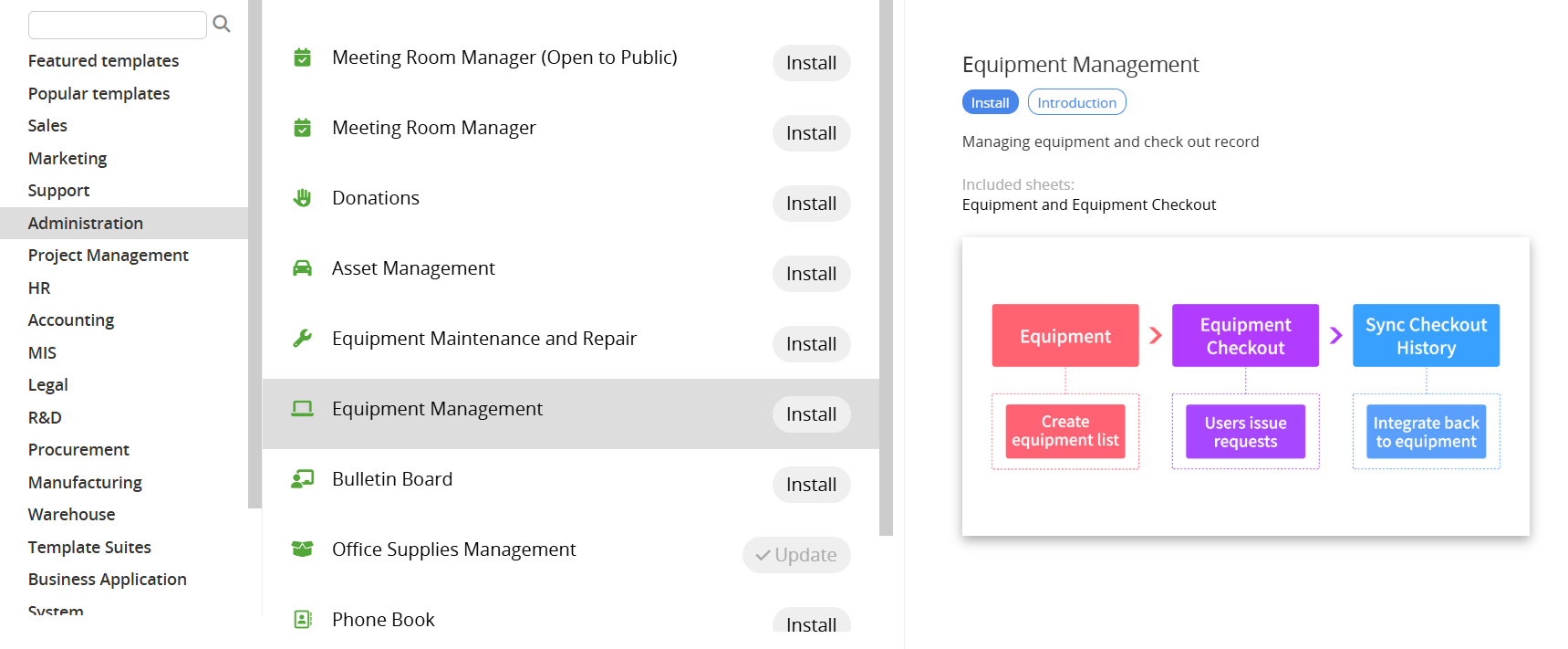Click the Update button for Office Supplies Management
The image size is (1568, 649).
[x=796, y=555]
